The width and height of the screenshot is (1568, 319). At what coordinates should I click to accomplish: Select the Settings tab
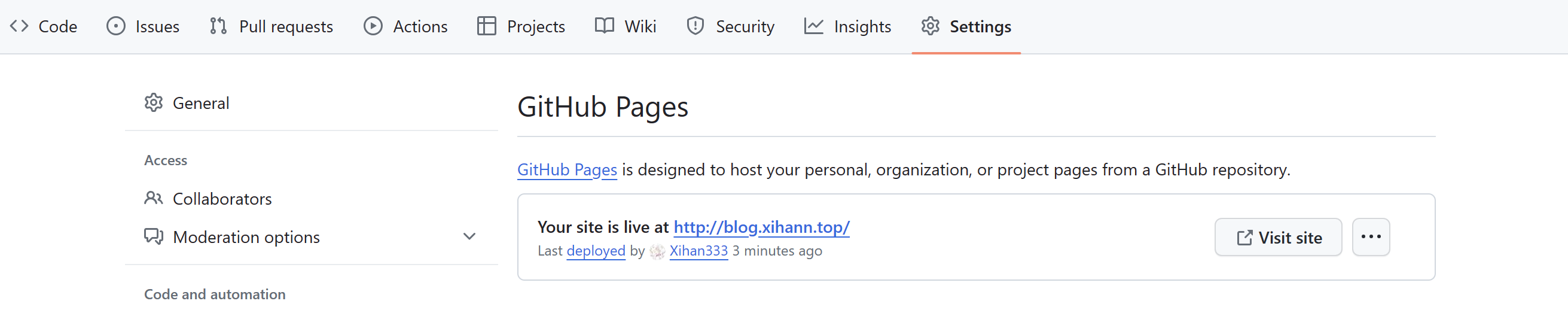[966, 26]
